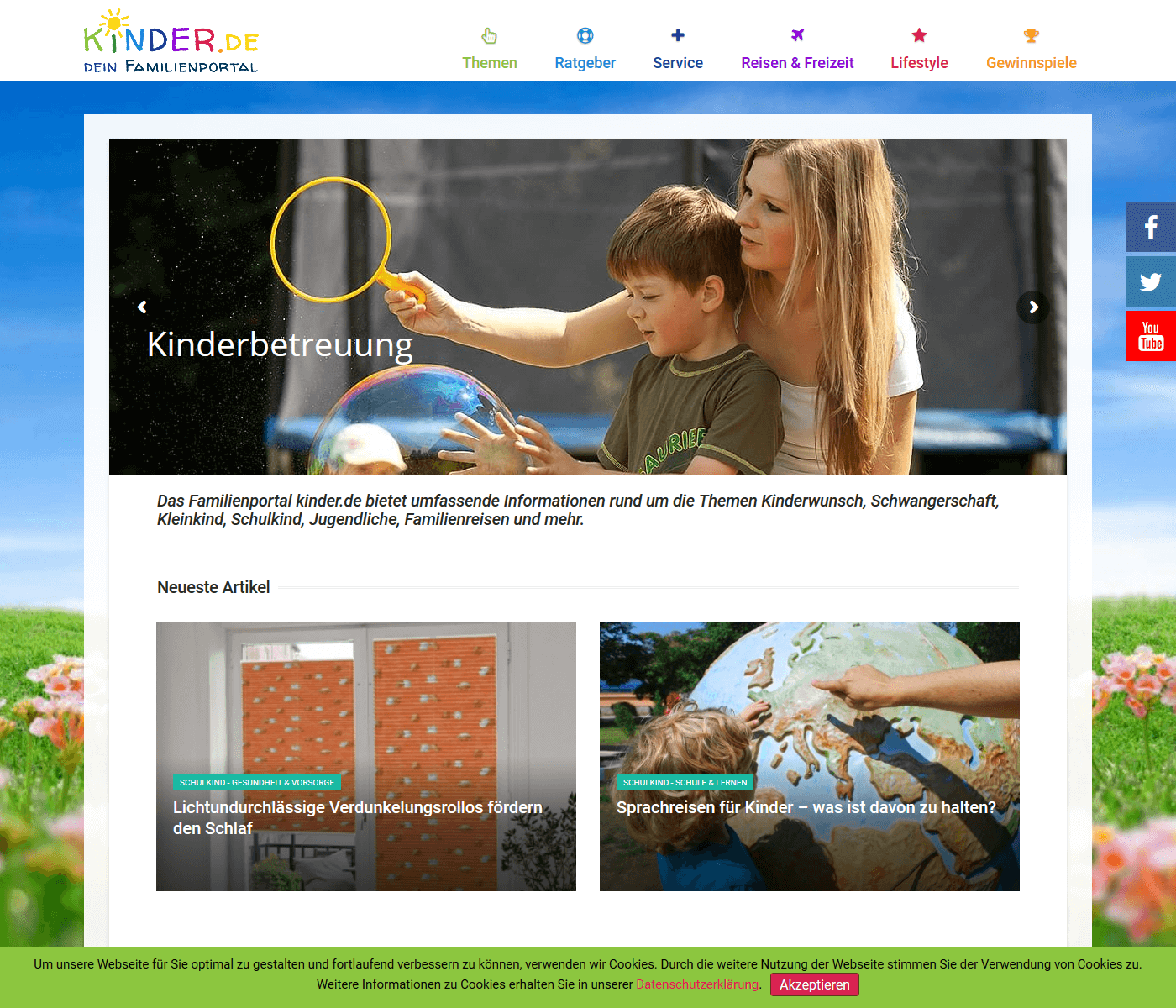Open the Verdunkelungsrollos article thumbnail
Image resolution: width=1176 pixels, height=1008 pixels.
[366, 757]
